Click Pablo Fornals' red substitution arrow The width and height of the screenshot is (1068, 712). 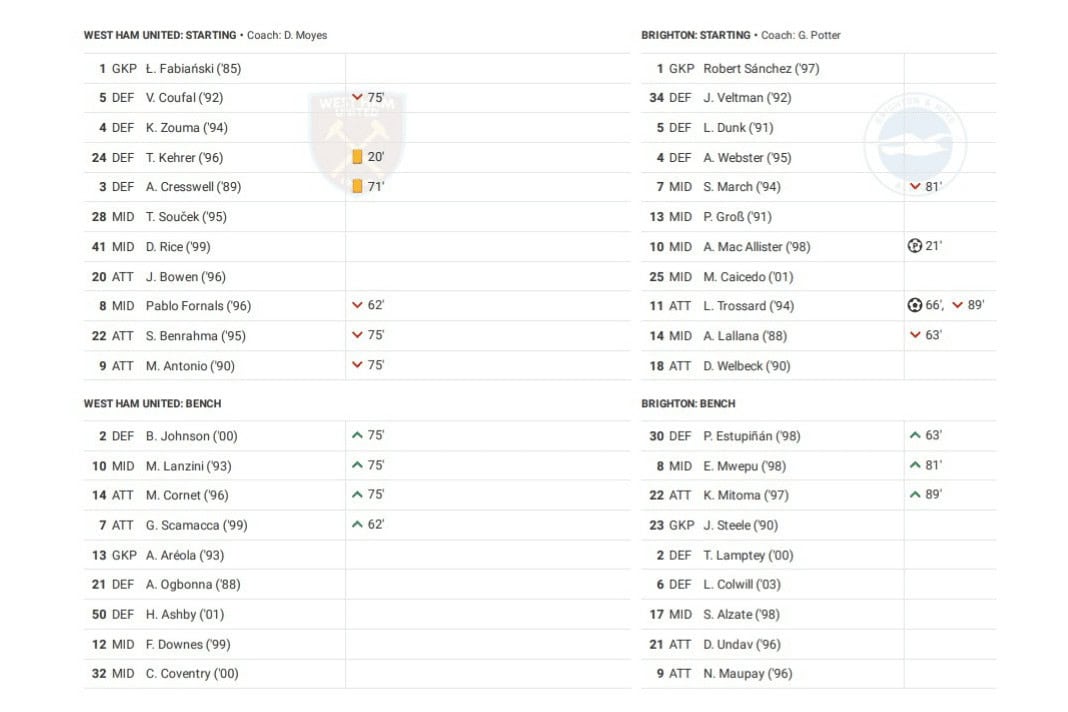pyautogui.click(x=357, y=305)
